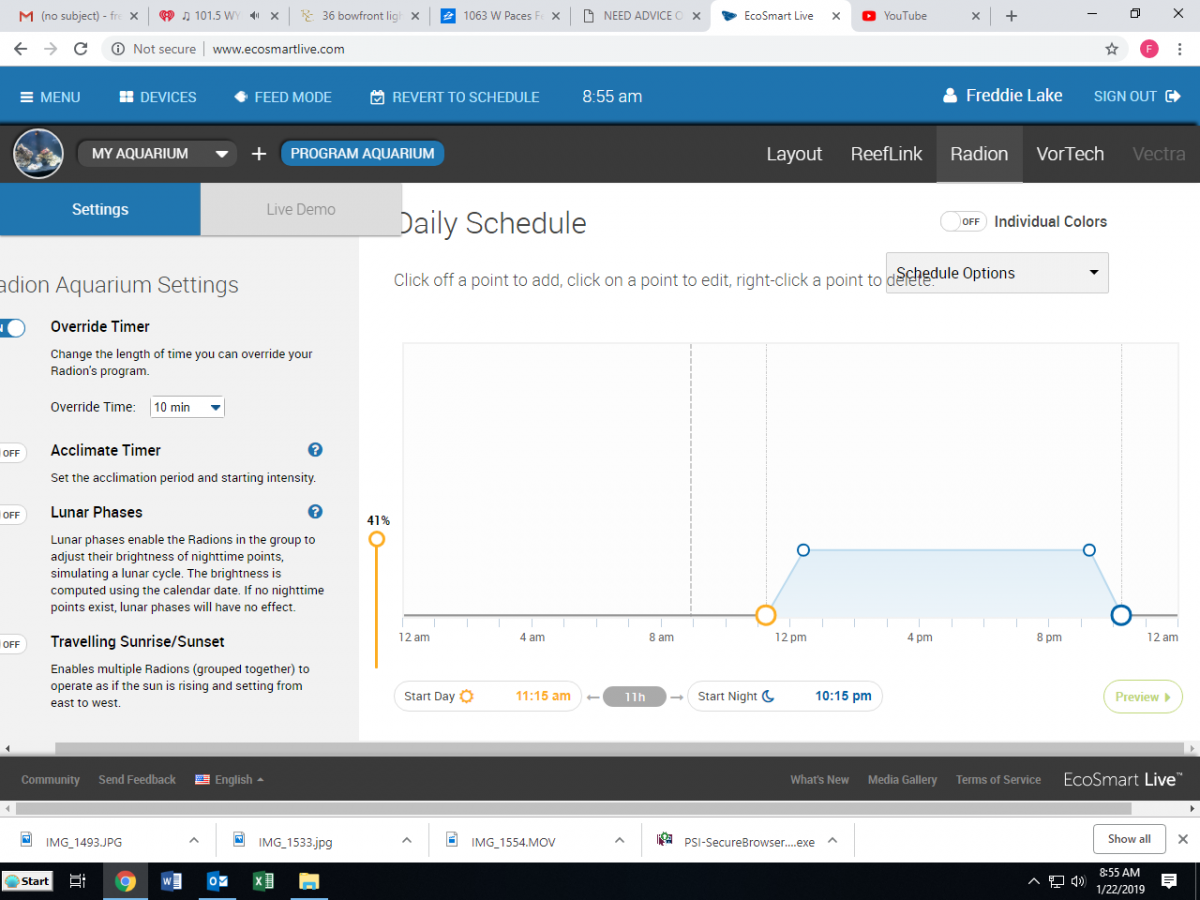The height and width of the screenshot is (900, 1200).
Task: Switch to the Gmail (no subject) tab
Action: 80,16
